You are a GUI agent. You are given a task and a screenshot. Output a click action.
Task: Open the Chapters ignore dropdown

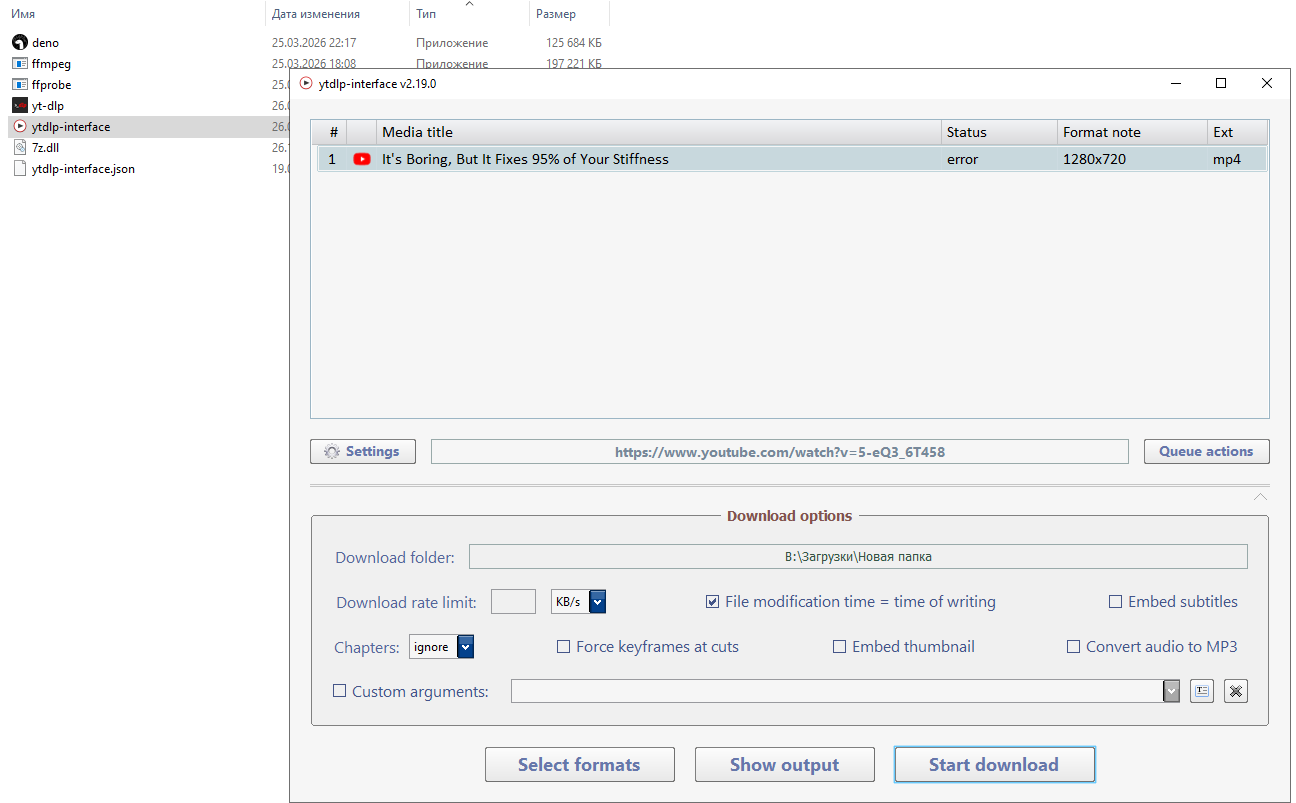(x=465, y=647)
